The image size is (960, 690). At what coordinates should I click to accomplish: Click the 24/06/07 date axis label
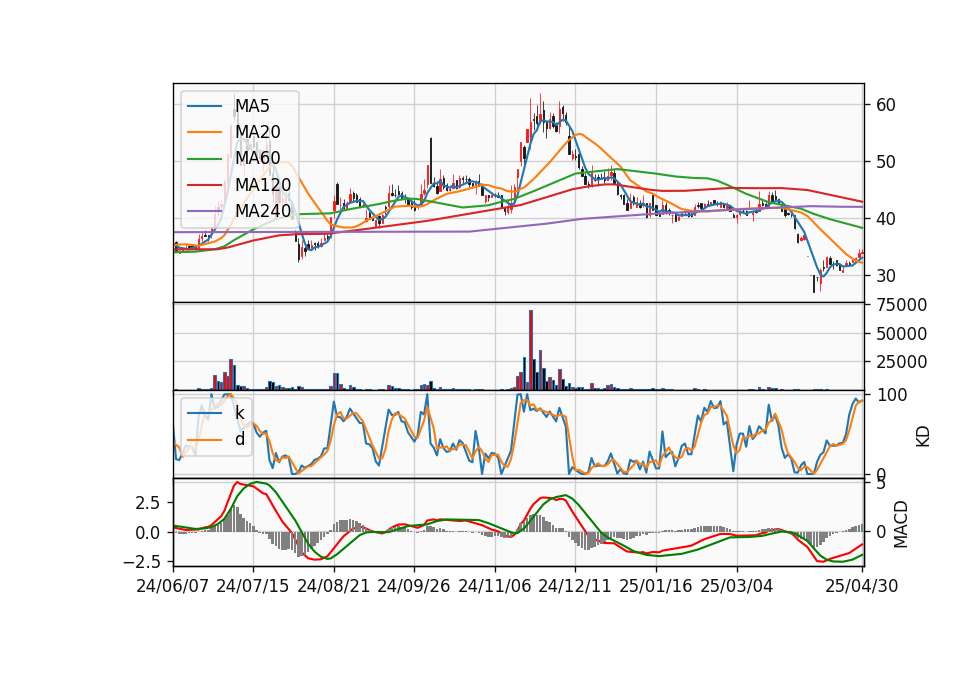(x=173, y=586)
